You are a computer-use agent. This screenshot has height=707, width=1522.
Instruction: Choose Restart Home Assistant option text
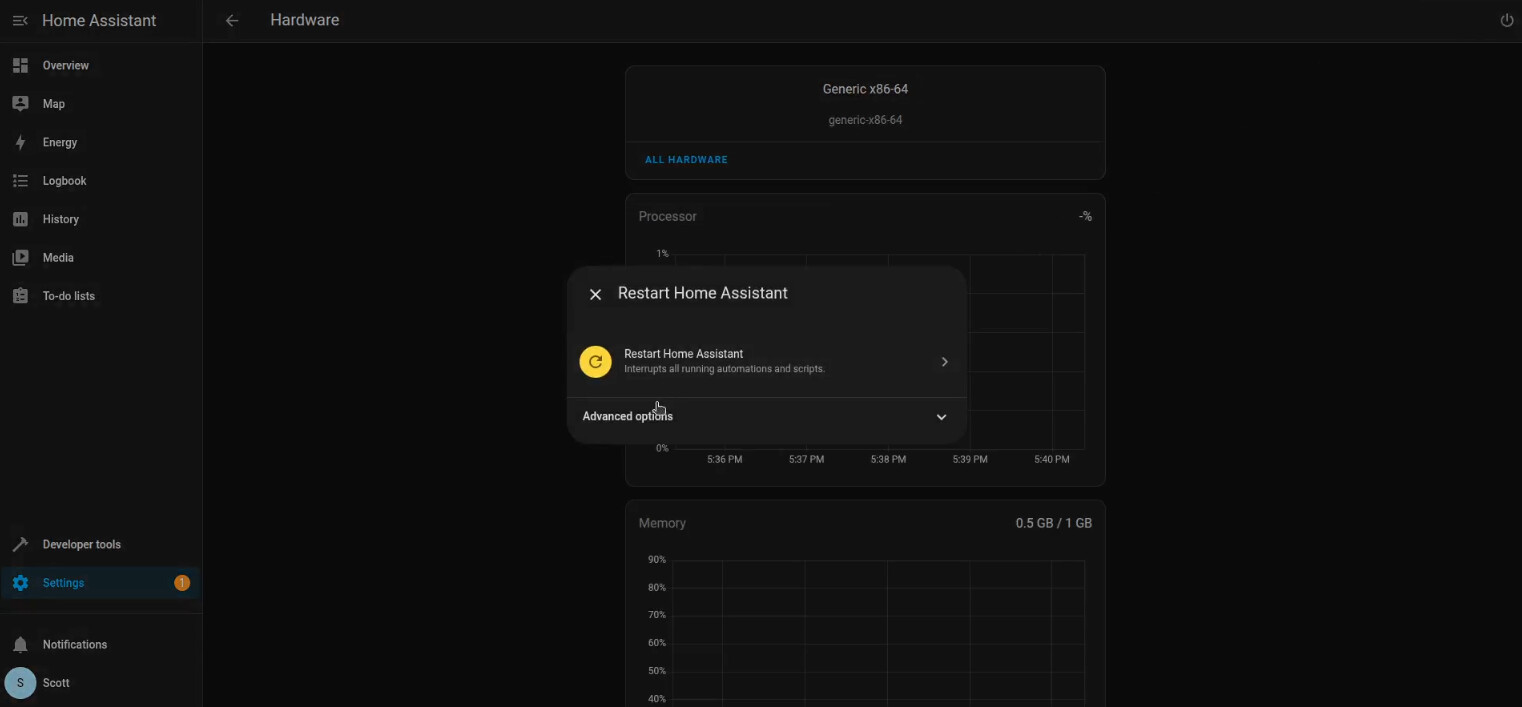[684, 354]
